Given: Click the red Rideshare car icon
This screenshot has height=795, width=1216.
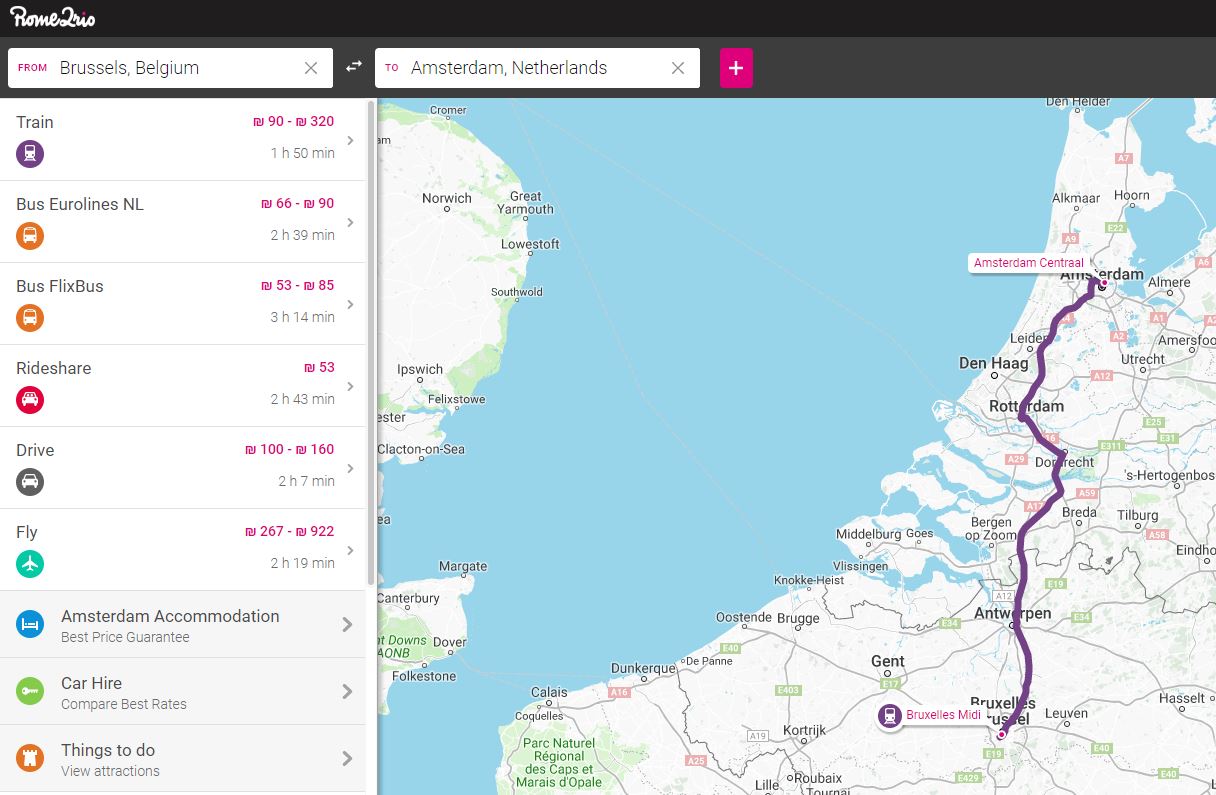Looking at the screenshot, I should (30, 400).
